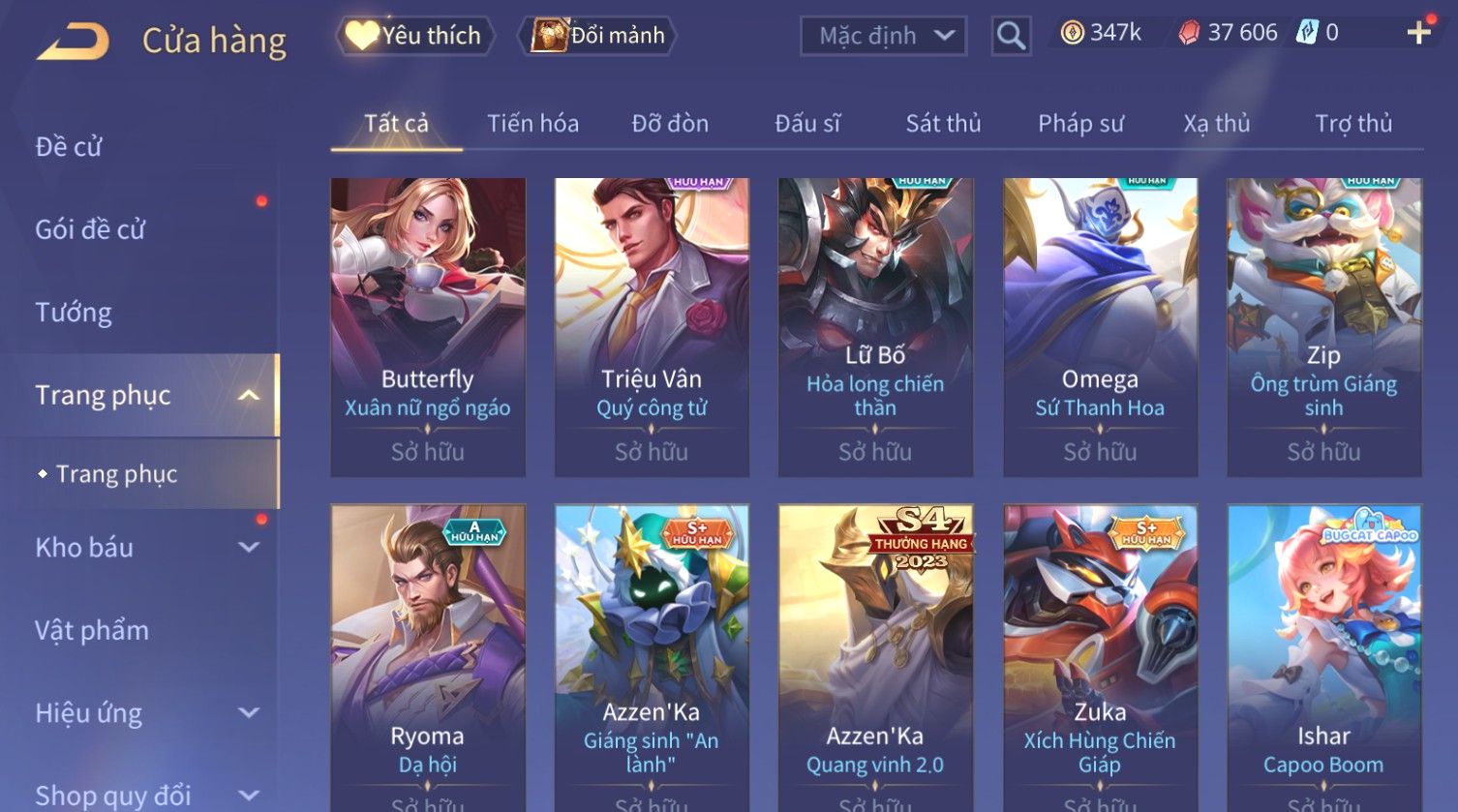Click the heart icon for Yêu thích
Screen dimensions: 1458x812
pos(361,36)
